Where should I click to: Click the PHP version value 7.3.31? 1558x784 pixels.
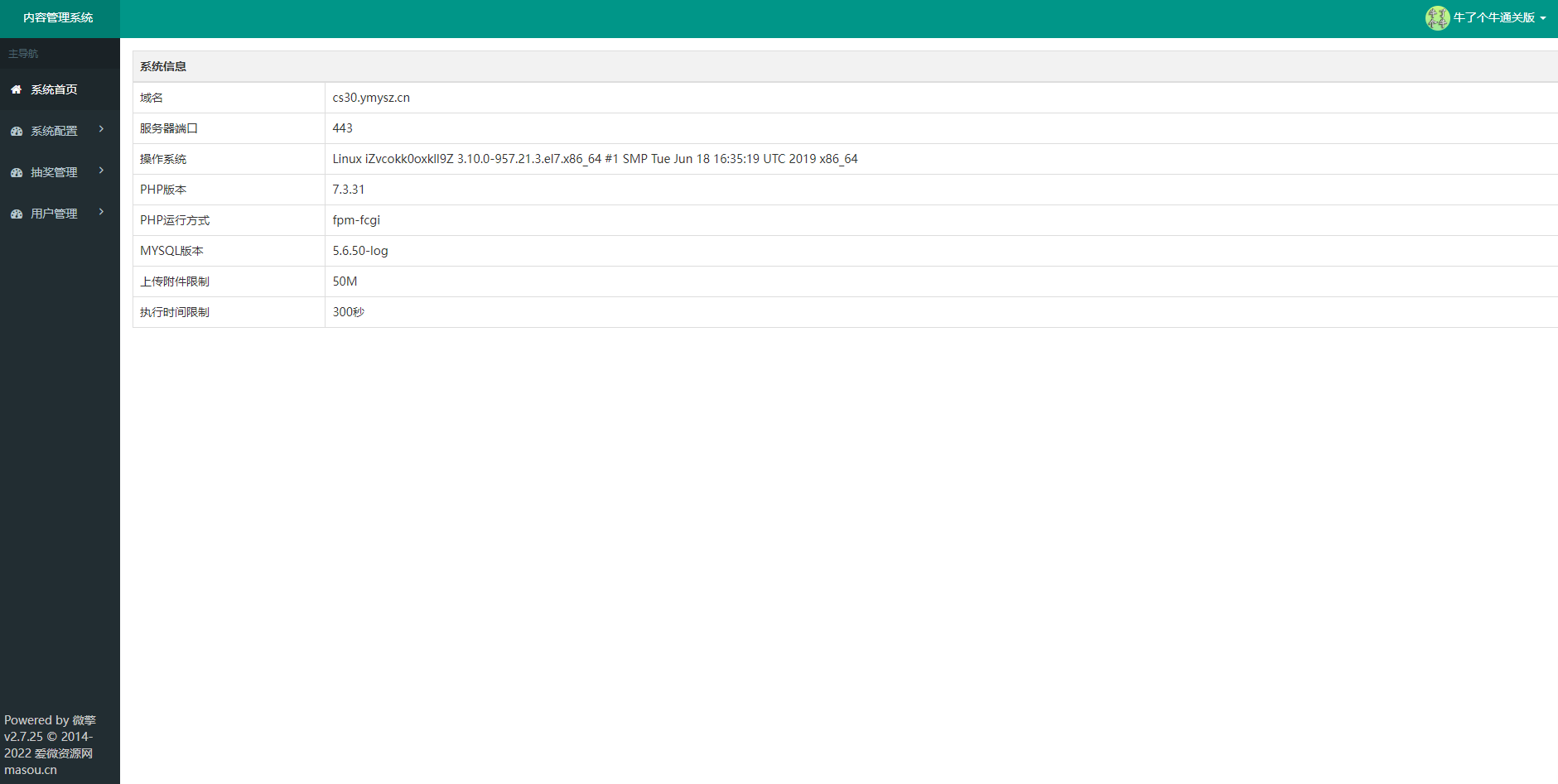point(349,190)
